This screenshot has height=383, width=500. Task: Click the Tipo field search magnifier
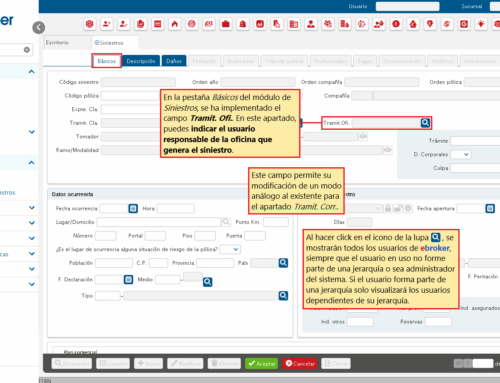click(x=283, y=295)
